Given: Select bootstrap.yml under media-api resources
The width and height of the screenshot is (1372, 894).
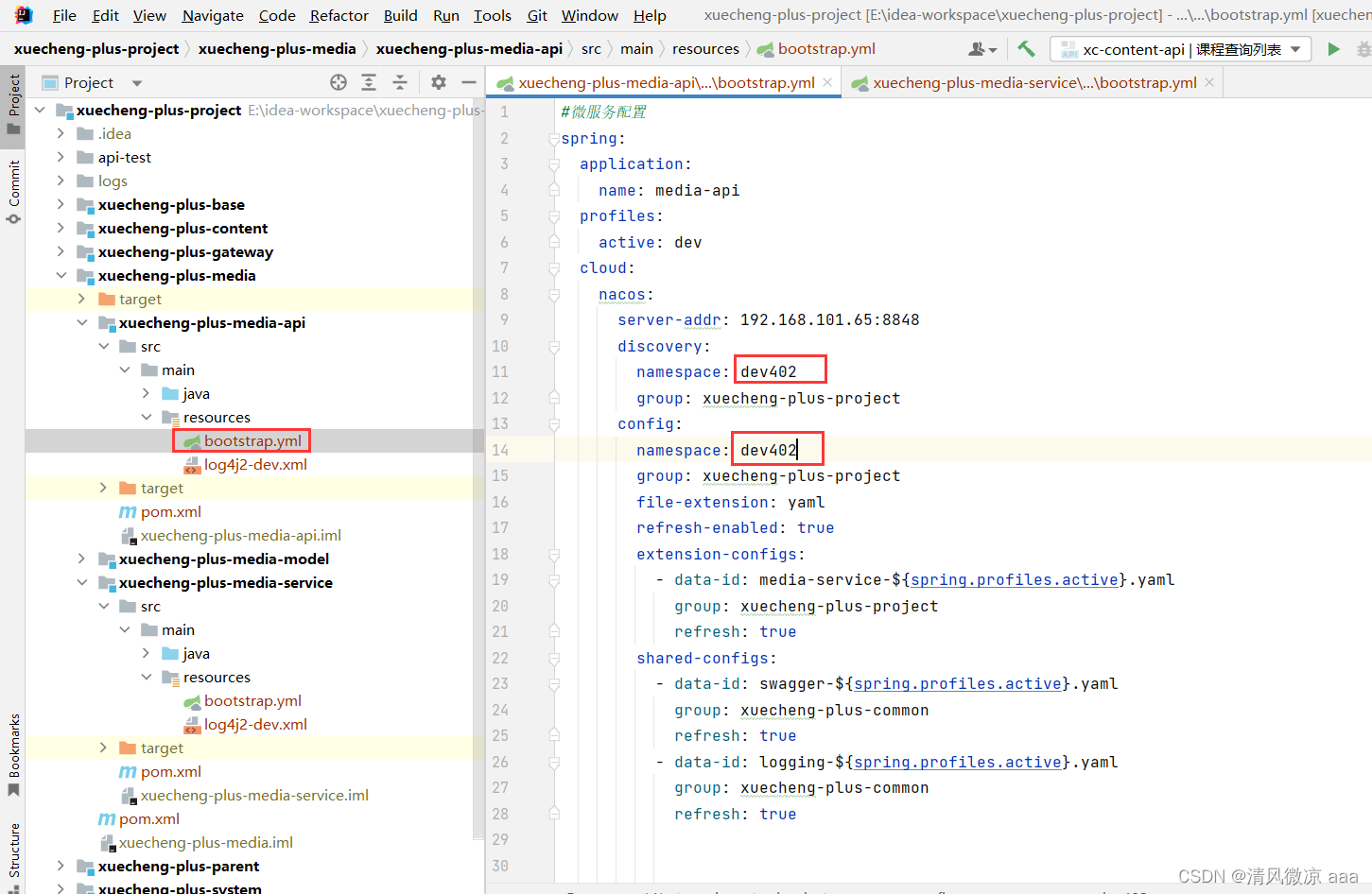Looking at the screenshot, I should point(252,440).
